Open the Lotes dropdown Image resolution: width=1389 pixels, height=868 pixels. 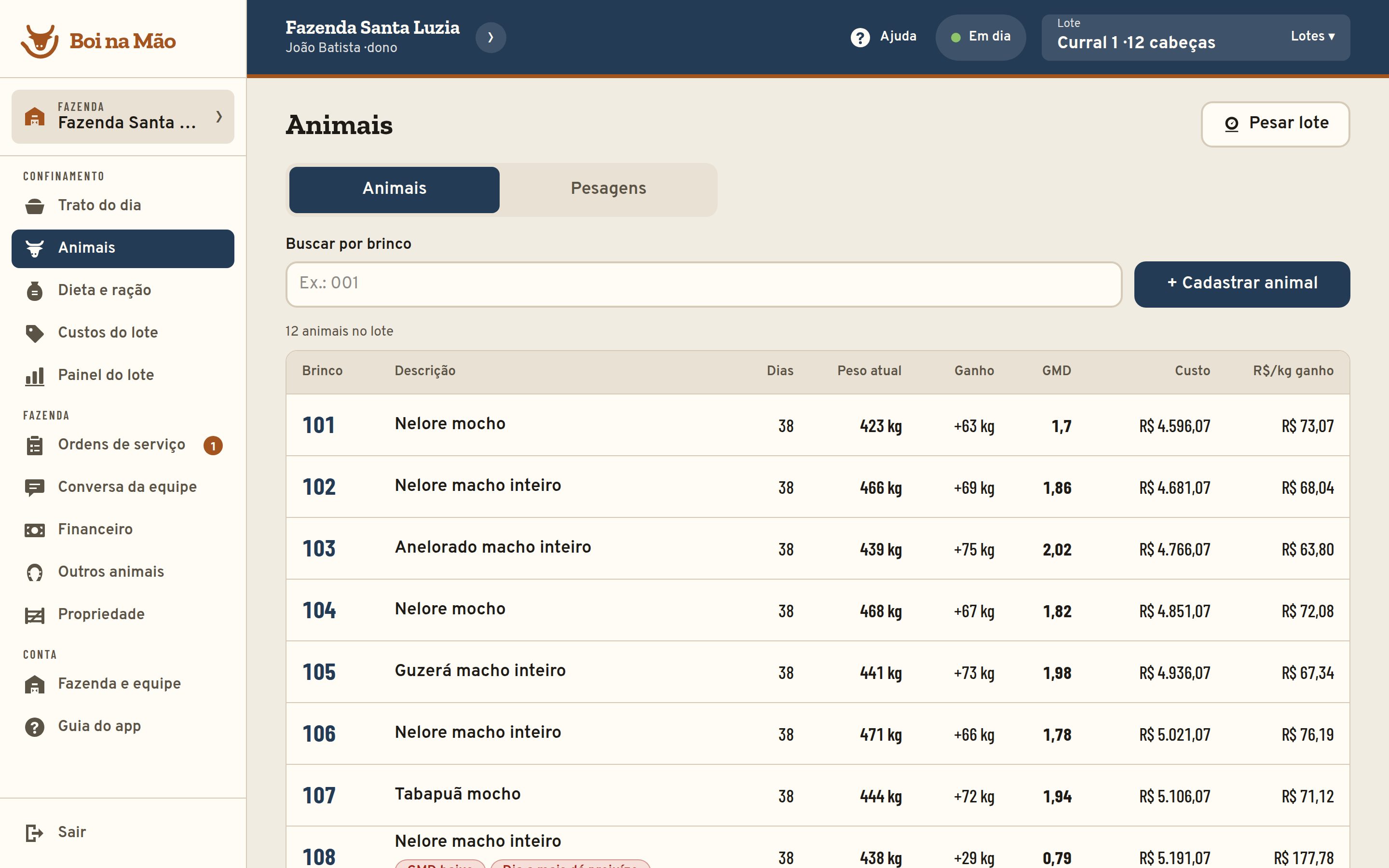click(1313, 36)
